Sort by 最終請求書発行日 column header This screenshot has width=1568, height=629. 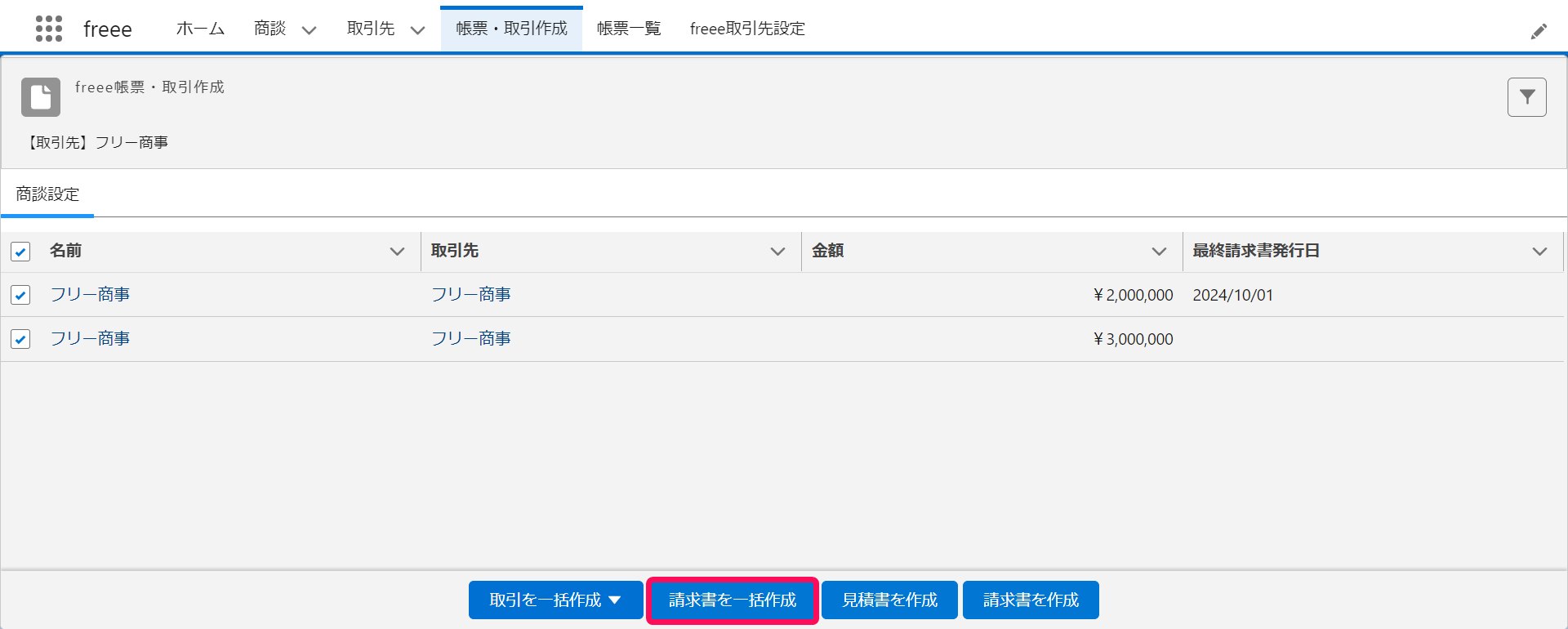(x=1256, y=251)
